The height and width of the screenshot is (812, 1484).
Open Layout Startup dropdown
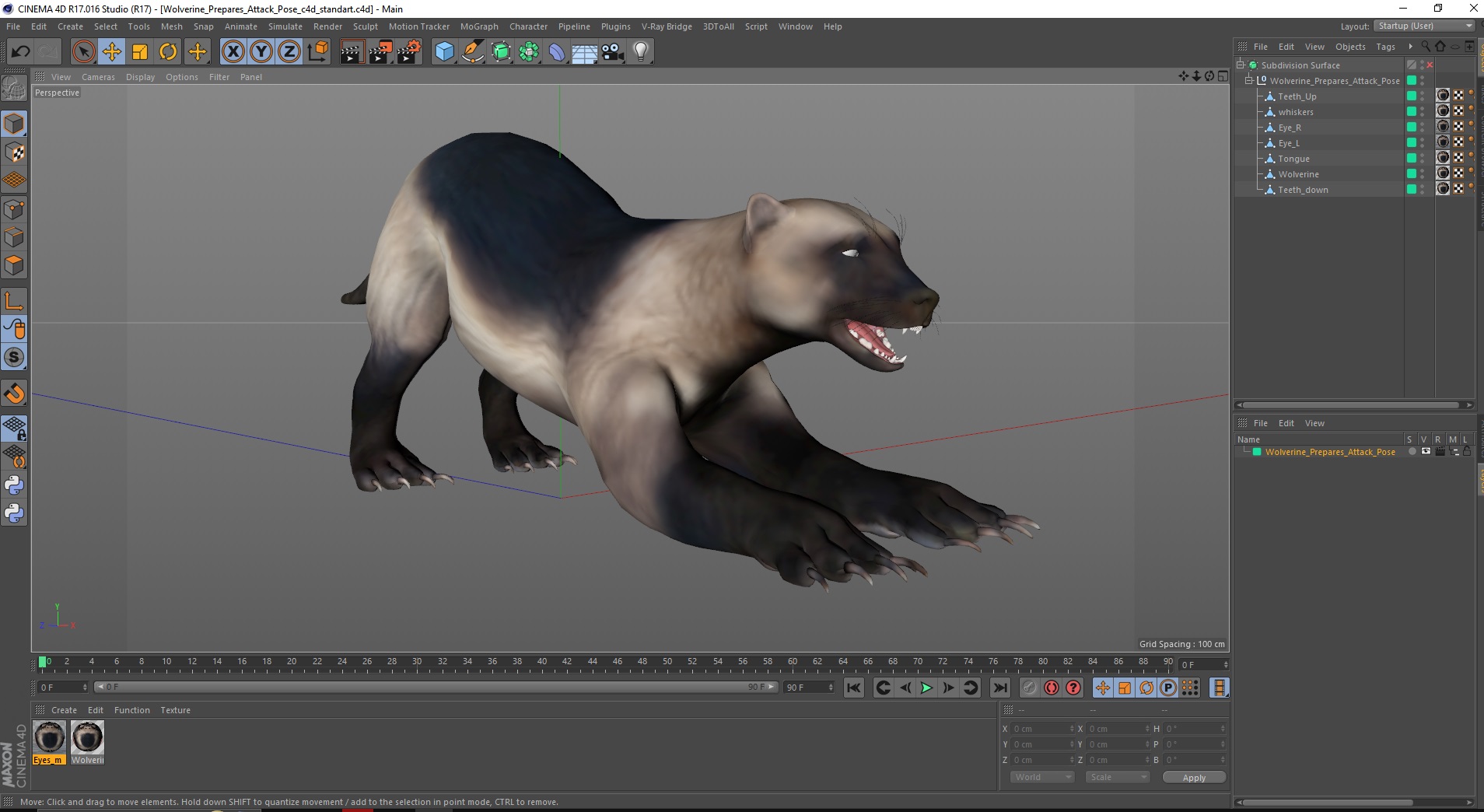(x=1423, y=26)
